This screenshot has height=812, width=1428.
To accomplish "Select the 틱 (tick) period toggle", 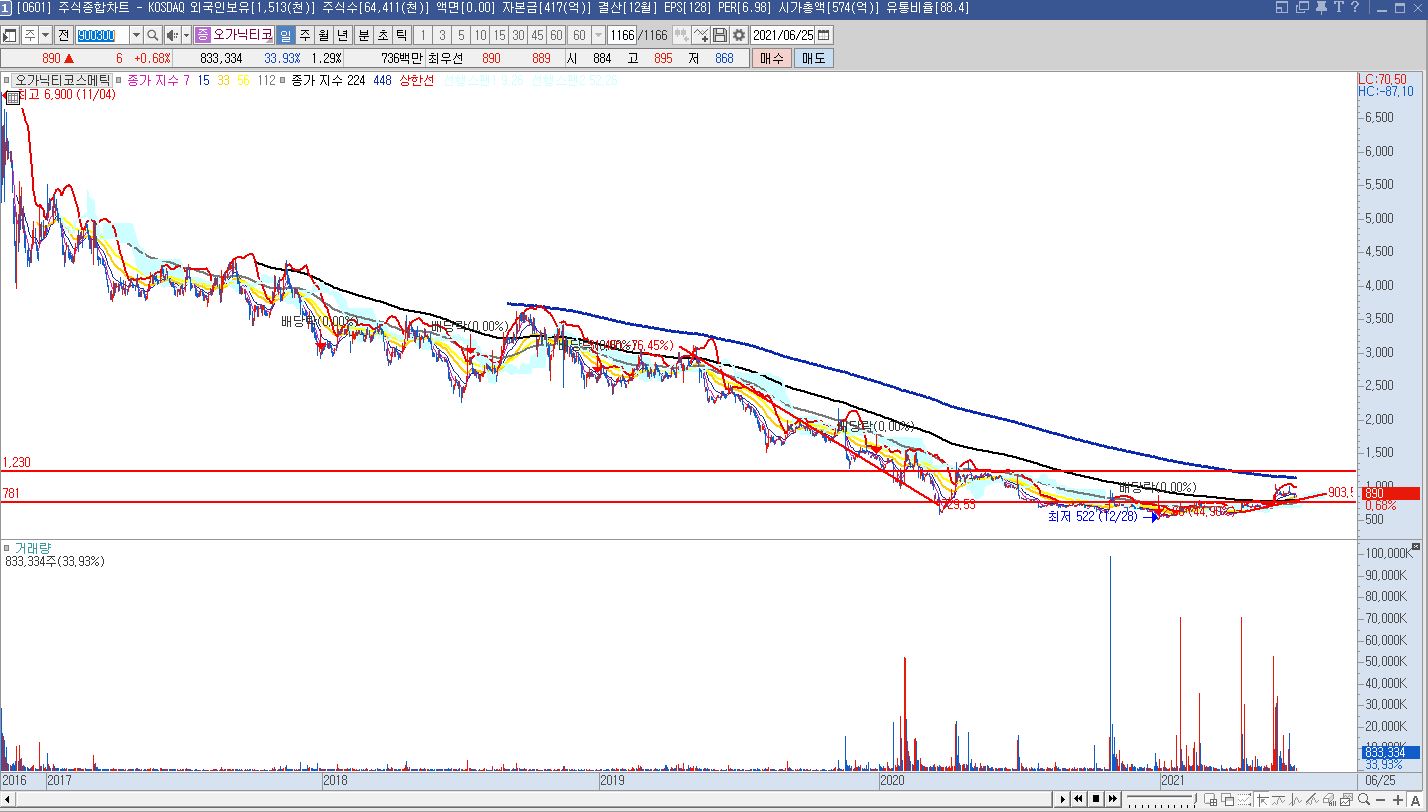I will click(401, 35).
